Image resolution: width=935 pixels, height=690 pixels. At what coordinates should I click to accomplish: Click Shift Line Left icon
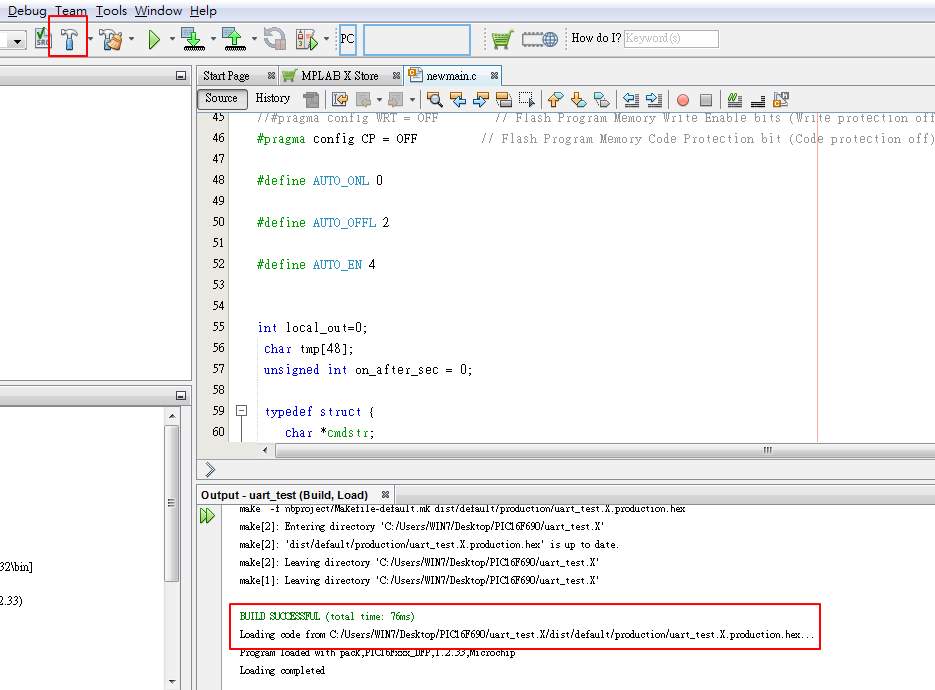[630, 100]
